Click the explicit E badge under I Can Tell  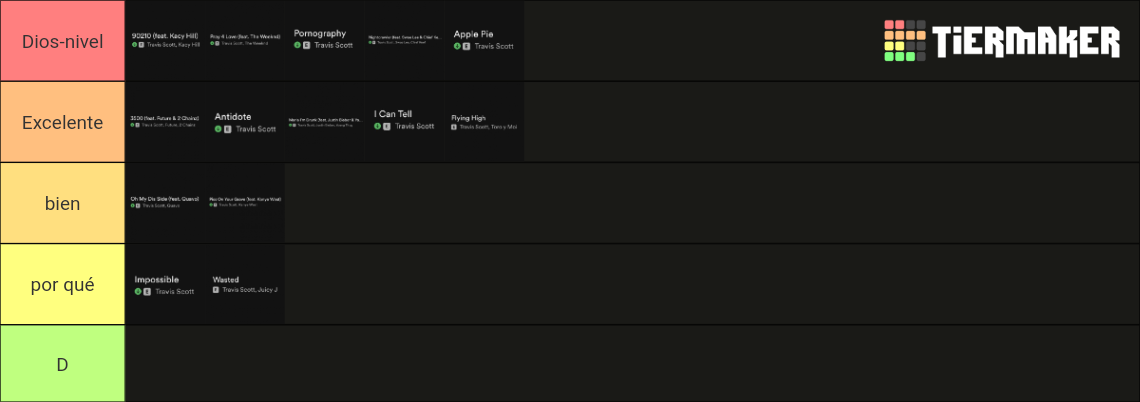click(x=387, y=126)
